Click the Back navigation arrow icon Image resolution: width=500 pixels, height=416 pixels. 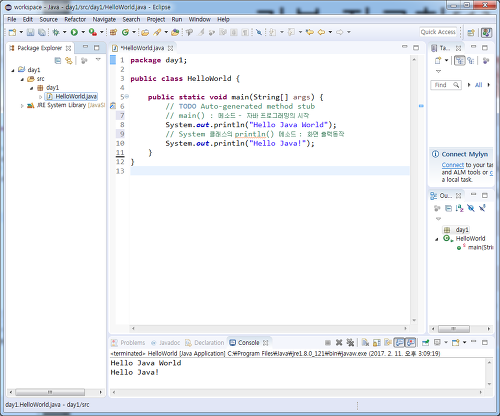pyautogui.click(x=321, y=32)
